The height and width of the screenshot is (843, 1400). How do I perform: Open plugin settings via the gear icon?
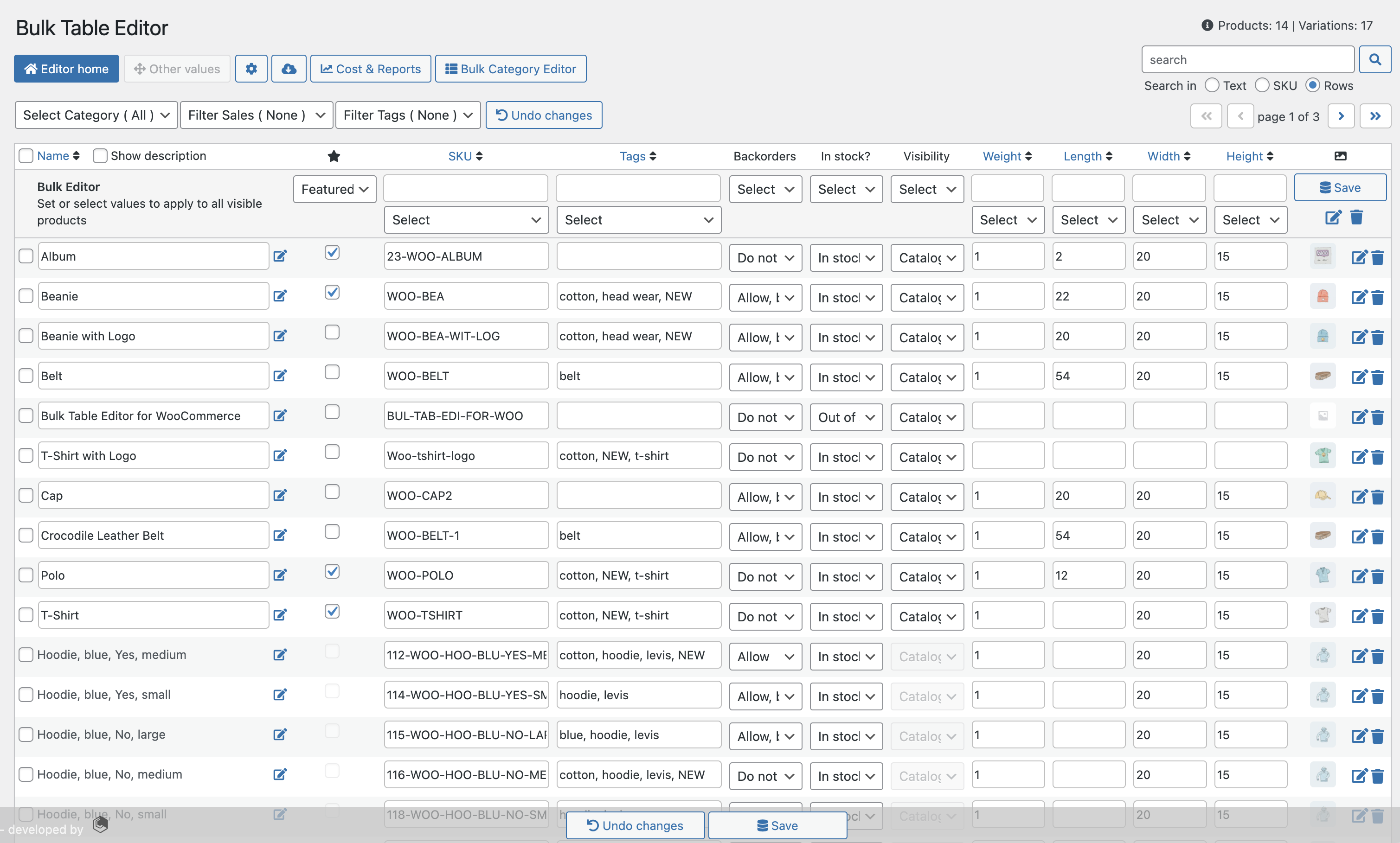251,68
